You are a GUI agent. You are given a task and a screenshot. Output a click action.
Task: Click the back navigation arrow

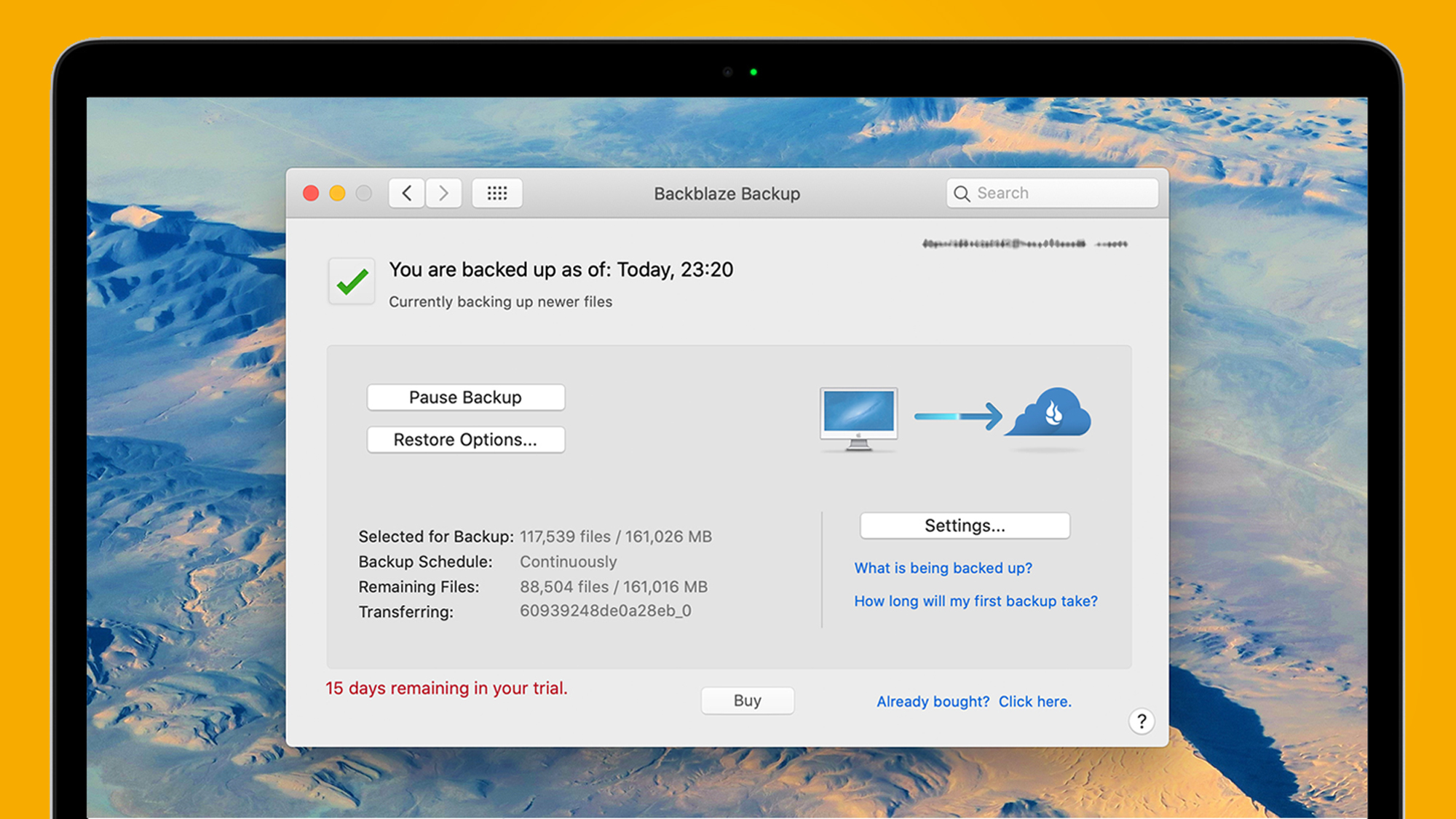(x=407, y=192)
